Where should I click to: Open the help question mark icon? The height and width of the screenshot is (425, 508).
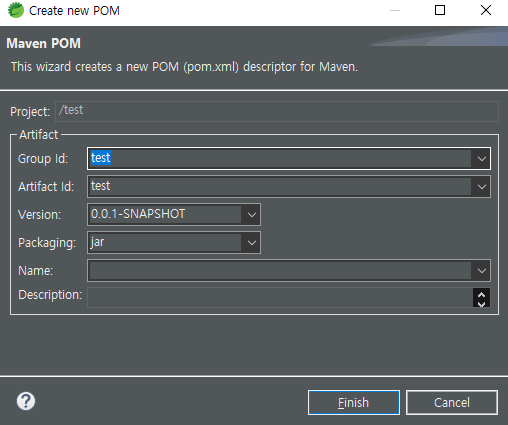point(26,401)
